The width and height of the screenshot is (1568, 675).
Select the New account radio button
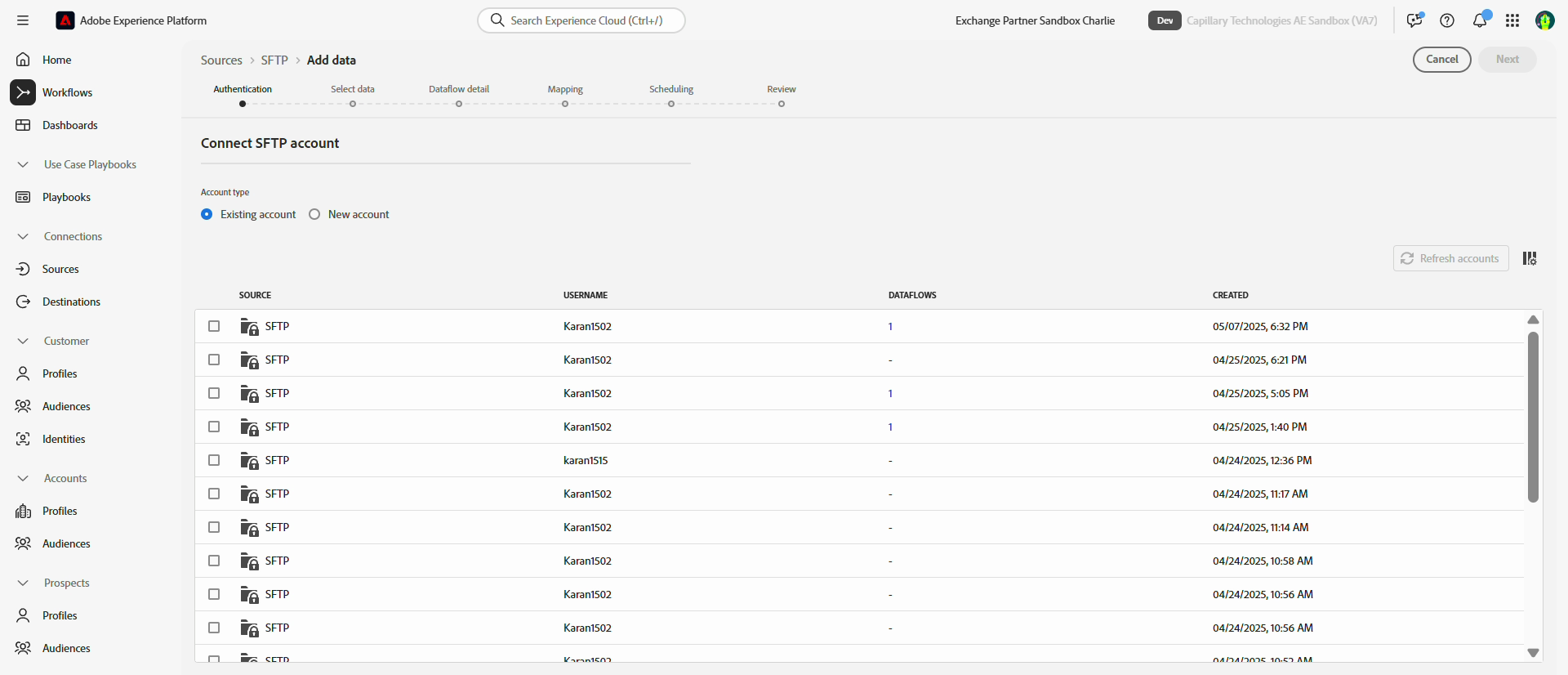point(314,214)
